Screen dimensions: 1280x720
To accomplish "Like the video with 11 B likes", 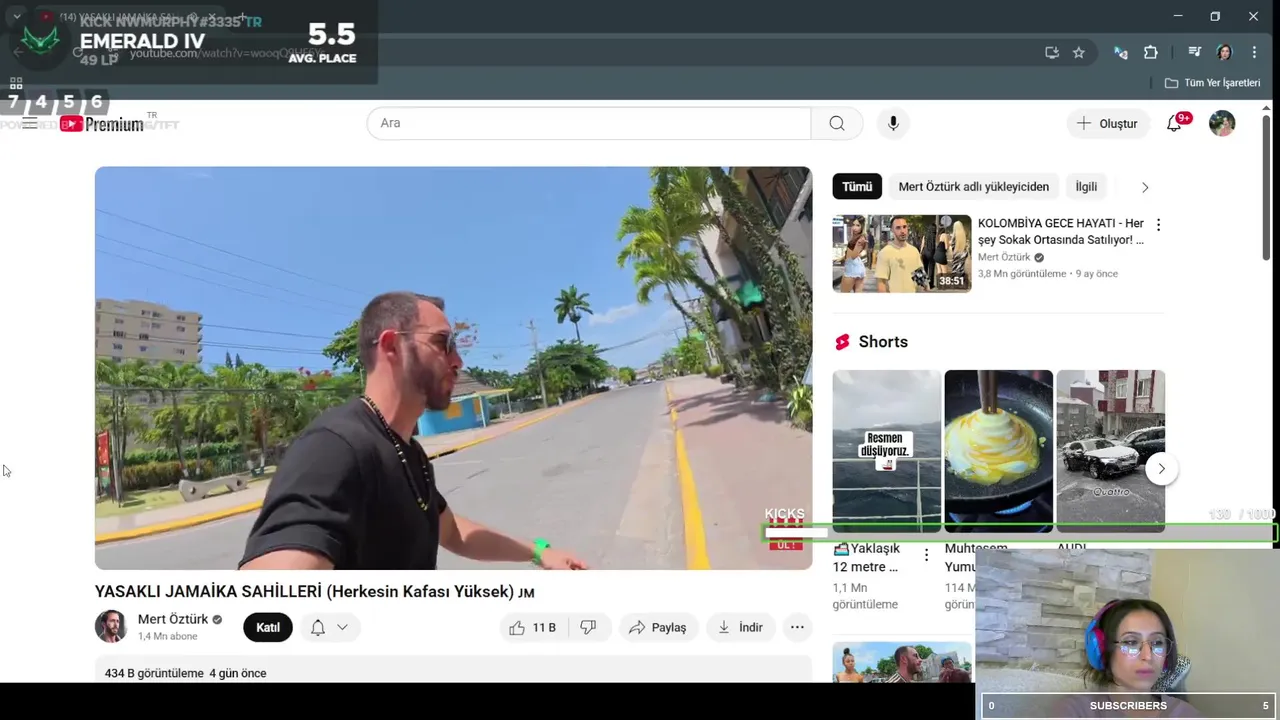I will (533, 627).
